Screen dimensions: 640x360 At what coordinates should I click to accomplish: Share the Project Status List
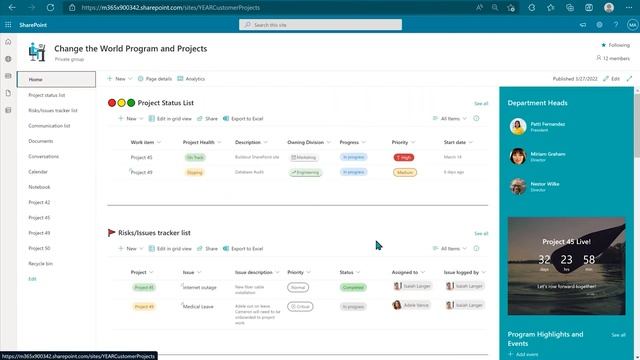[207, 118]
